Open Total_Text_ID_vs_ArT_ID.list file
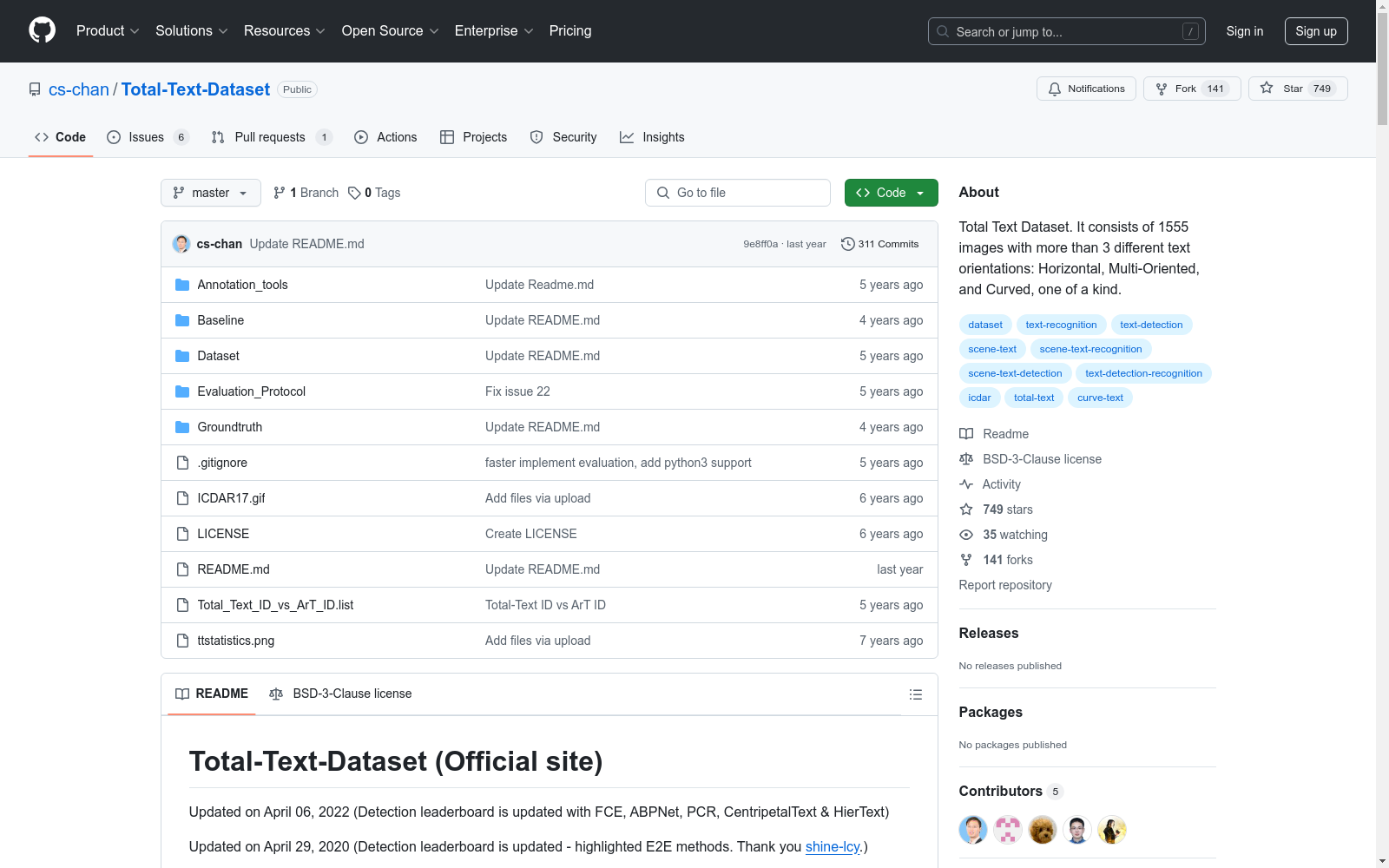The height and width of the screenshot is (868, 1389). pyautogui.click(x=275, y=605)
